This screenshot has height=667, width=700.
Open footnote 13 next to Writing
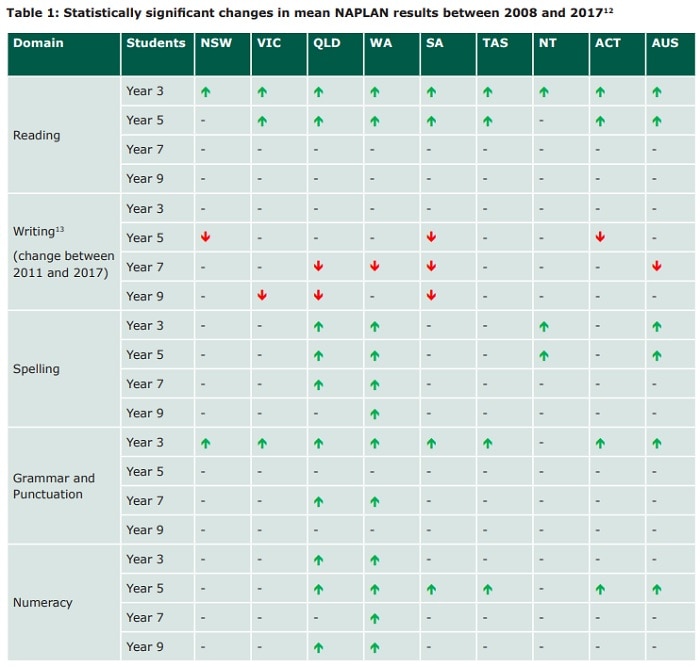59,229
